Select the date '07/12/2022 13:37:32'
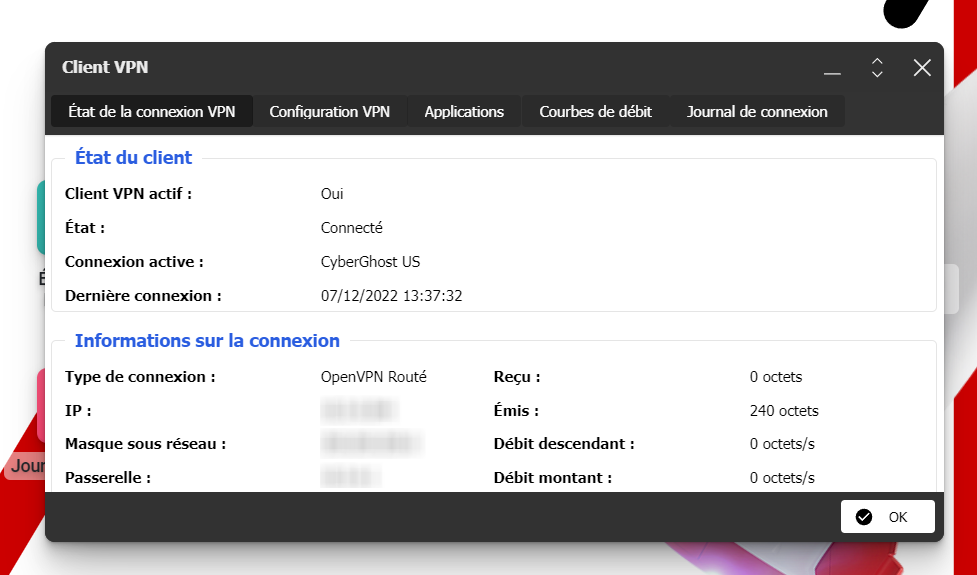The image size is (977, 575). coord(391,295)
